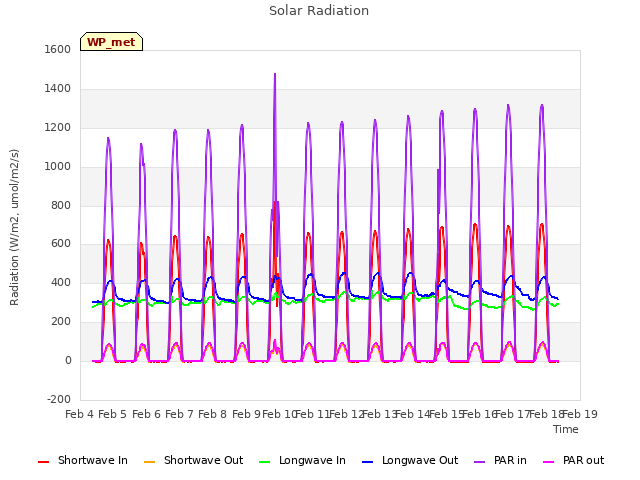This screenshot has width=640, height=480.
Task: Click the Feb 6 x-axis tick label
Action: coord(146,414)
